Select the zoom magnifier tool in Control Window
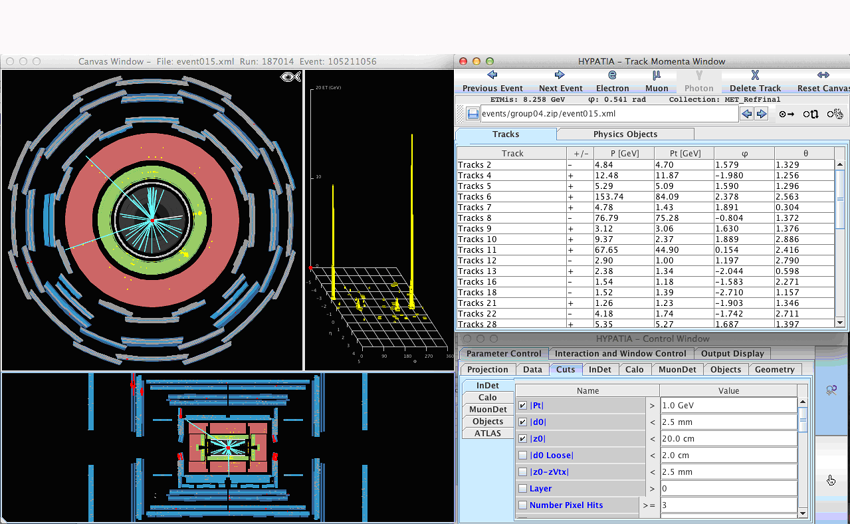Screen dimensions: 850x524 pos(831,390)
